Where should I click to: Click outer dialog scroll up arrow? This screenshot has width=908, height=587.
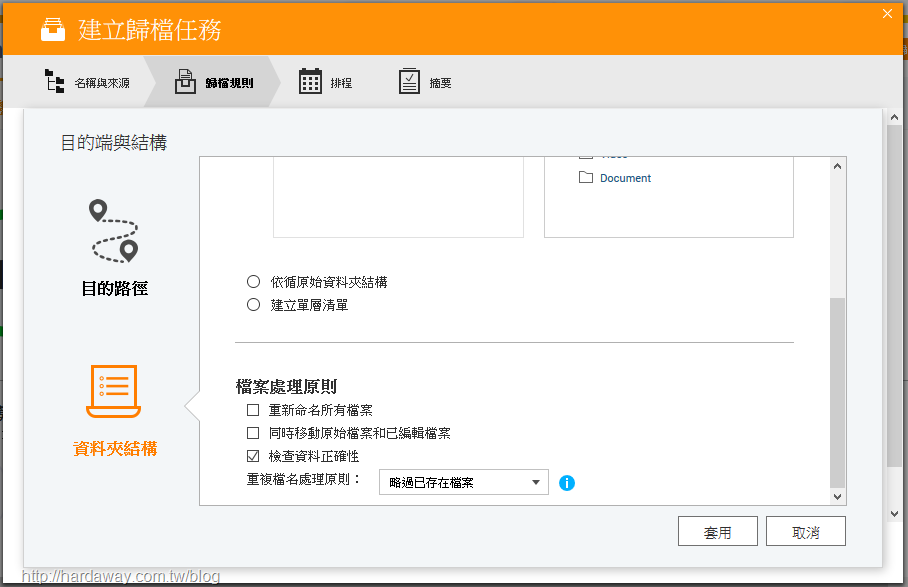[x=895, y=118]
